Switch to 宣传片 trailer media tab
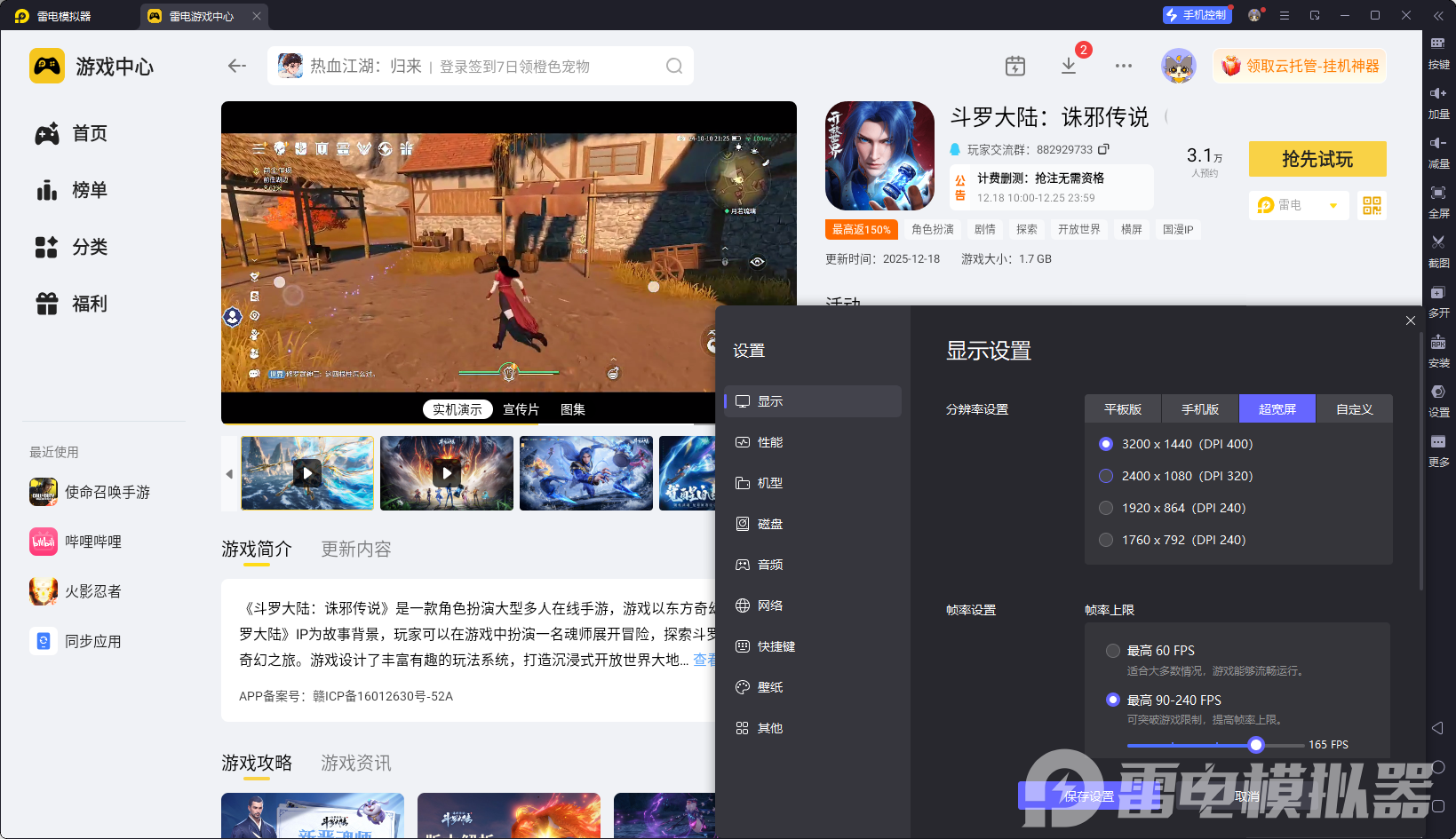Viewport: 1456px width, 839px height. 521,409
